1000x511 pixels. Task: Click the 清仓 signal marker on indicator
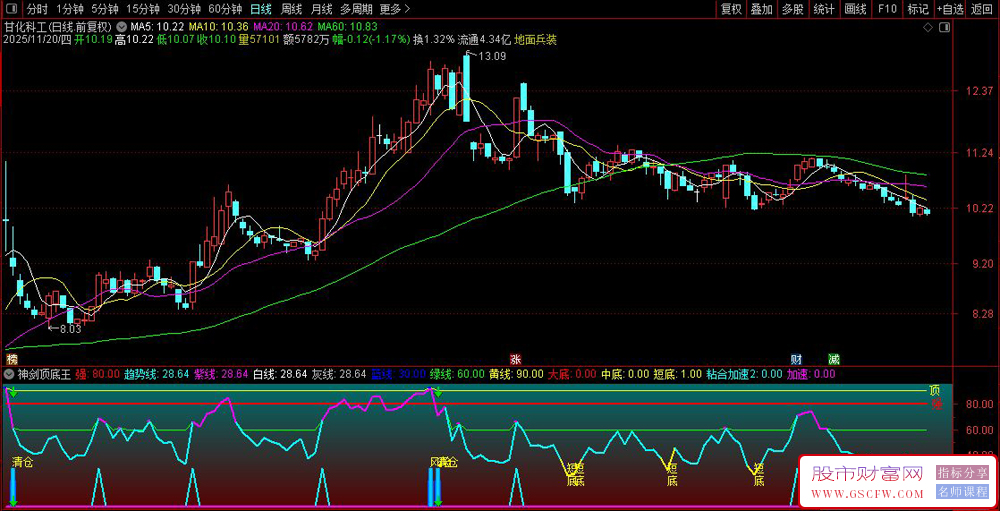pos(22,463)
